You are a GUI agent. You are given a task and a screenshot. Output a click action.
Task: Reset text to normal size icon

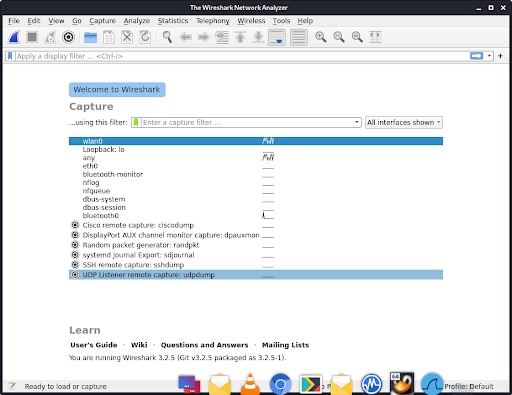click(x=357, y=37)
